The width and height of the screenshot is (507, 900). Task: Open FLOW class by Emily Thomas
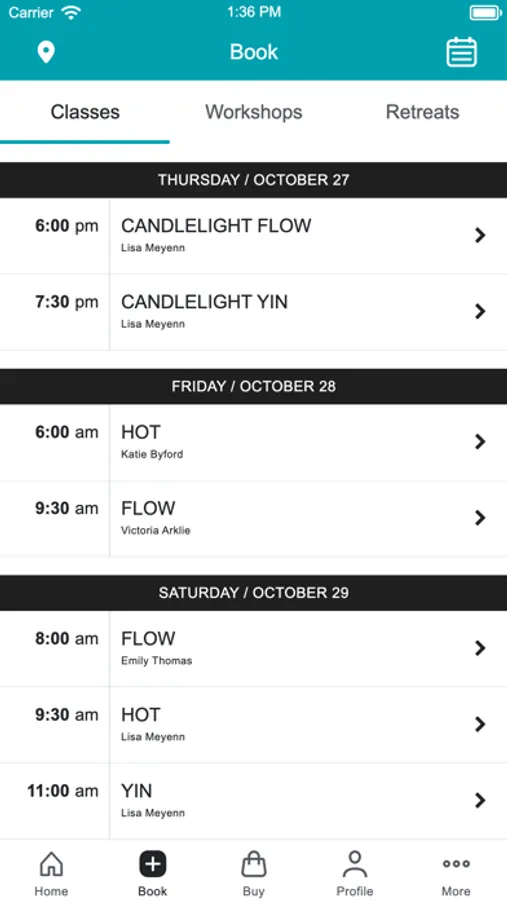point(253,649)
